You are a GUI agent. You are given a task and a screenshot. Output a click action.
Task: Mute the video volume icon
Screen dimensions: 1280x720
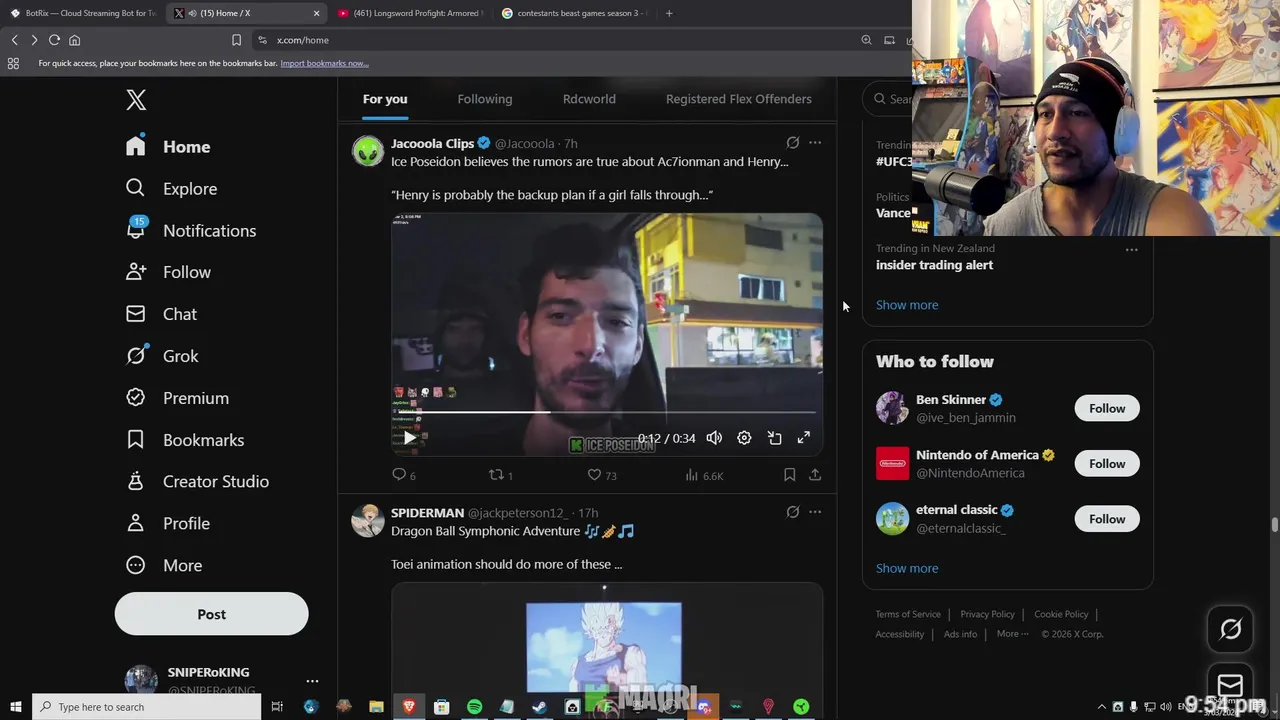pyautogui.click(x=714, y=438)
